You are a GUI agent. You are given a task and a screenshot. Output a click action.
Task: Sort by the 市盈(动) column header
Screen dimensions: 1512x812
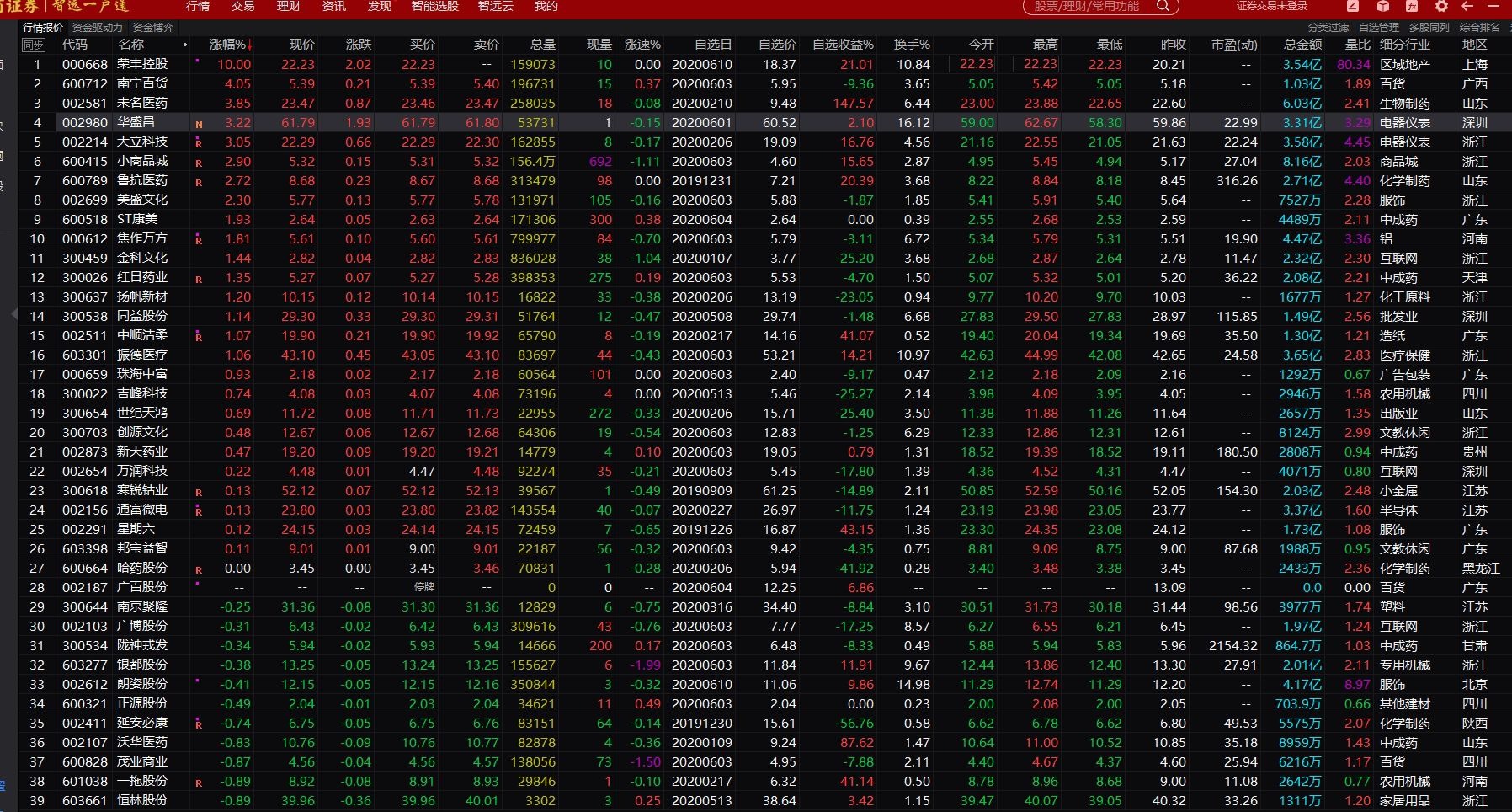pos(1234,45)
